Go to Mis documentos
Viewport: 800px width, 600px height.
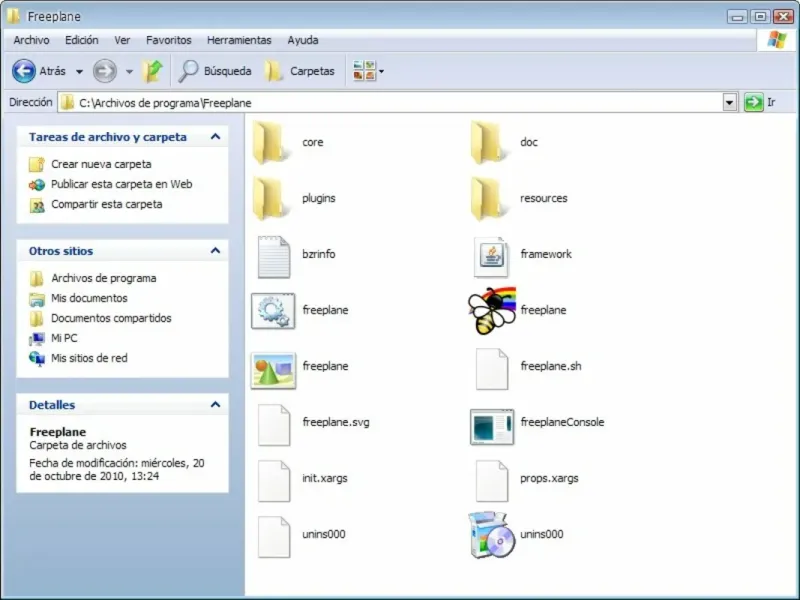tap(89, 298)
